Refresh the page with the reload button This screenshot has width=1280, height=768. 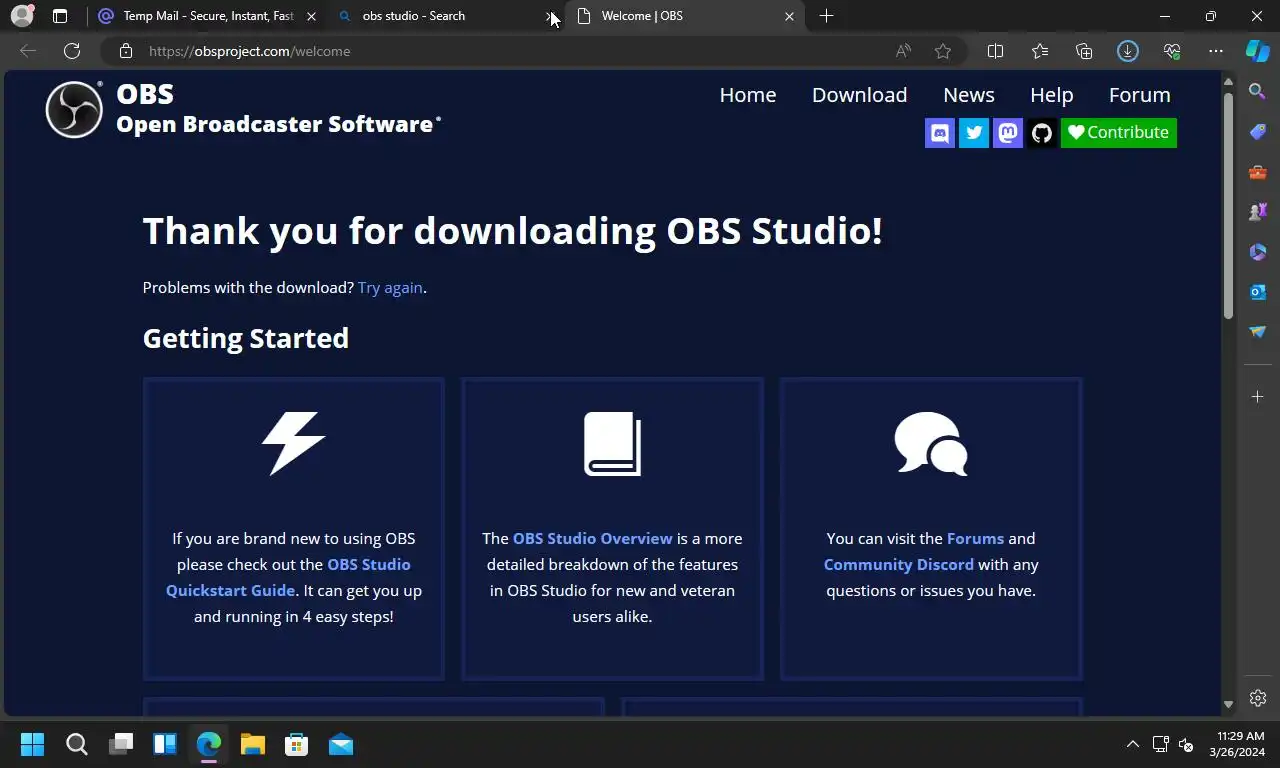click(x=72, y=51)
